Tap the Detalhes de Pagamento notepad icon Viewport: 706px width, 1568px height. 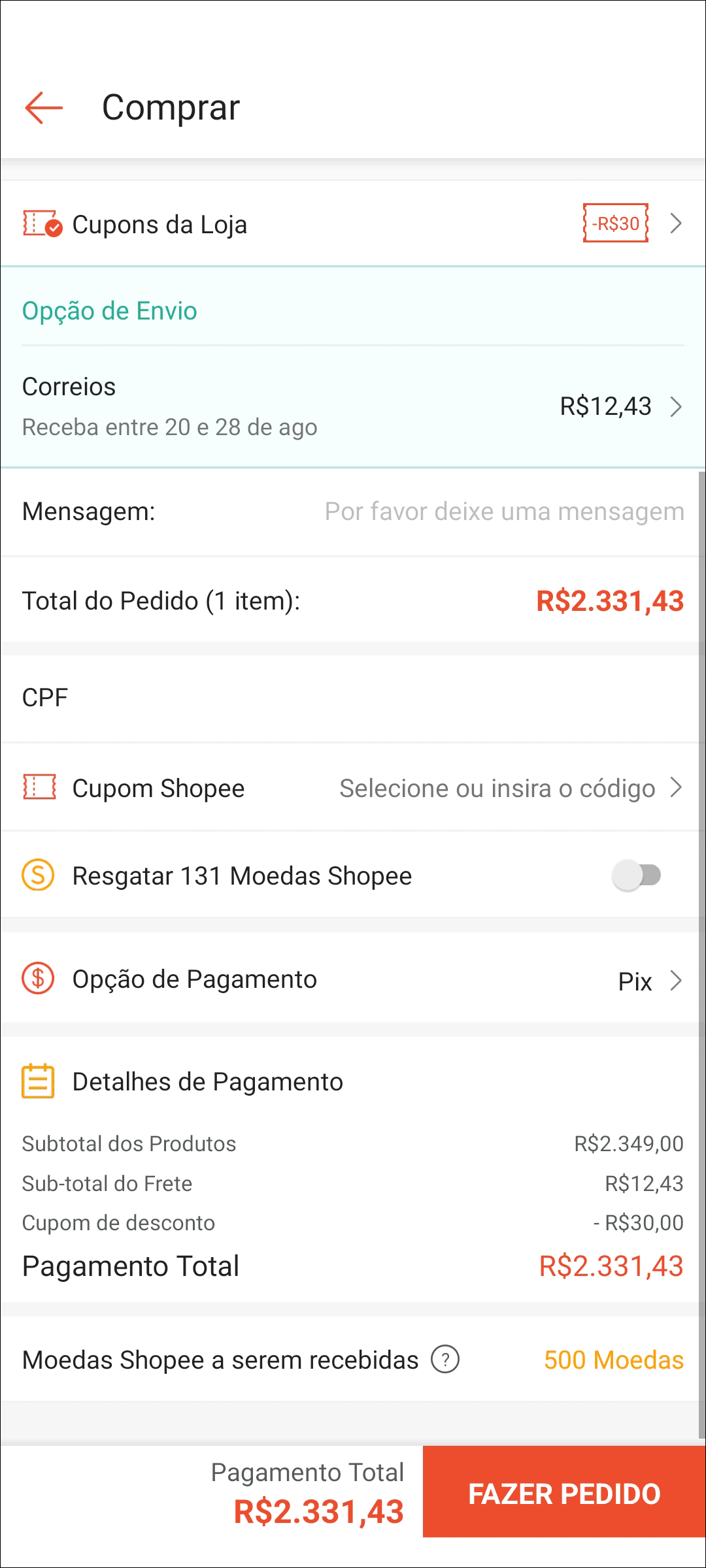pos(39,1081)
